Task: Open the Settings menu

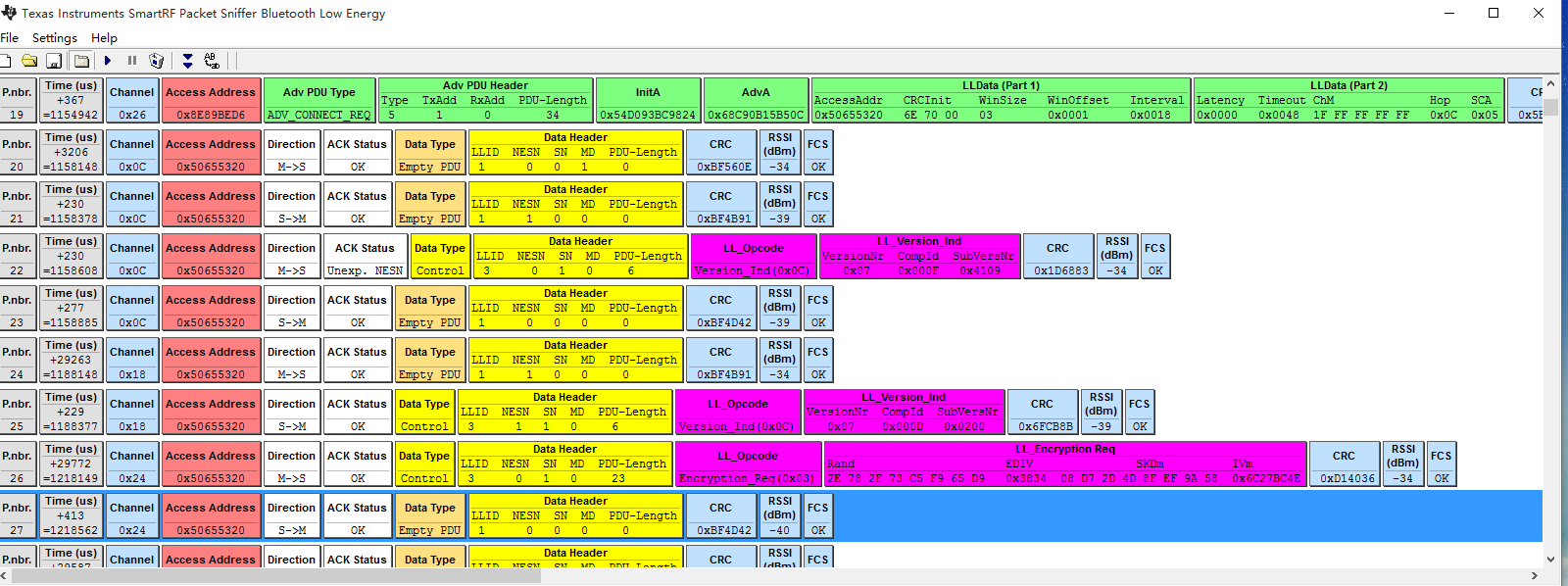Action: point(55,38)
